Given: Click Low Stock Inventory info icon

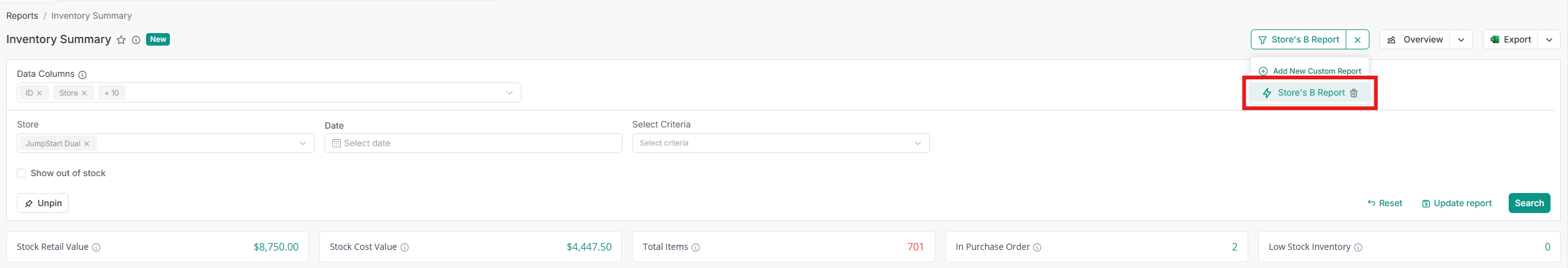Looking at the screenshot, I should point(1358,247).
